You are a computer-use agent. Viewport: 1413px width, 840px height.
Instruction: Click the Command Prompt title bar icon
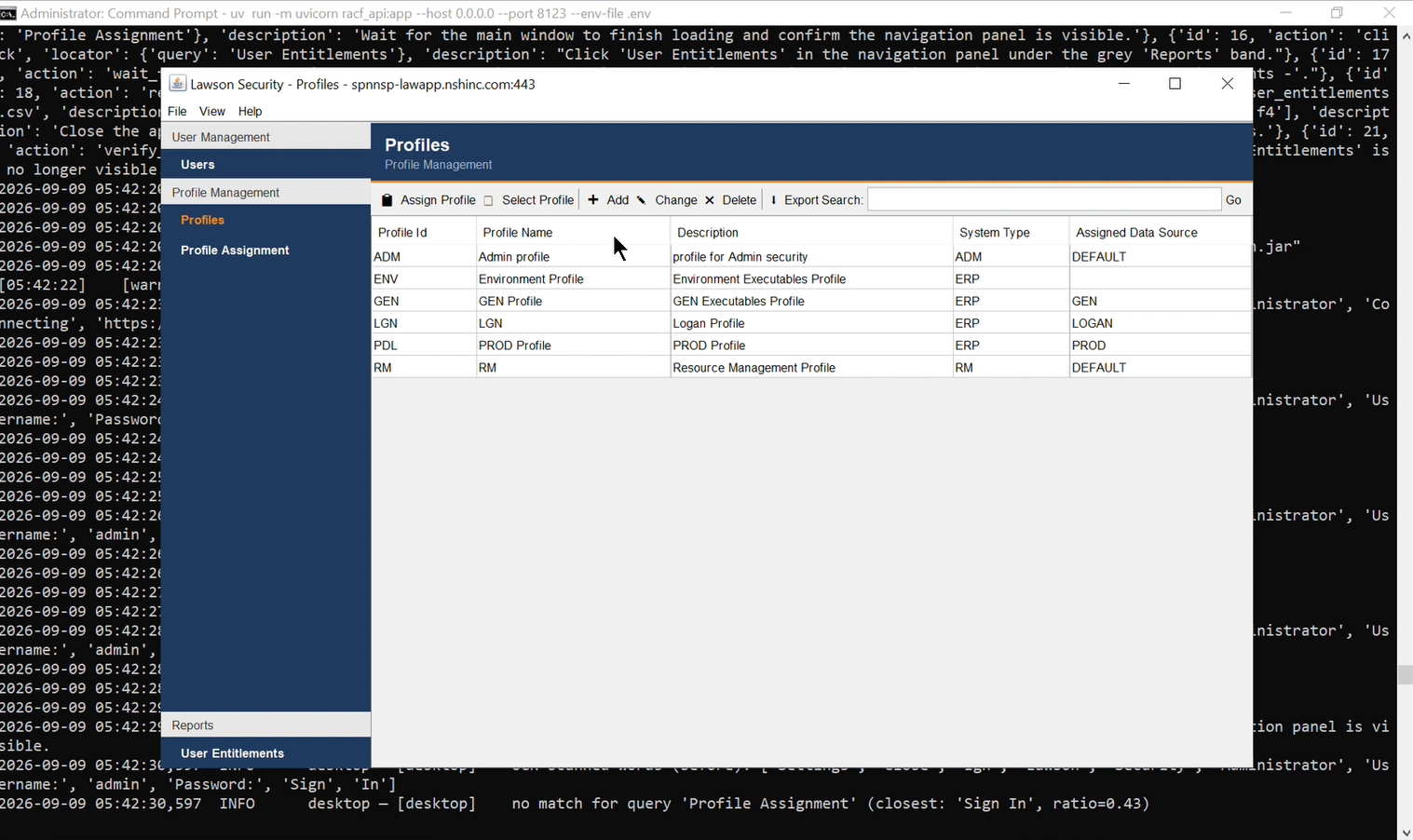(x=7, y=13)
